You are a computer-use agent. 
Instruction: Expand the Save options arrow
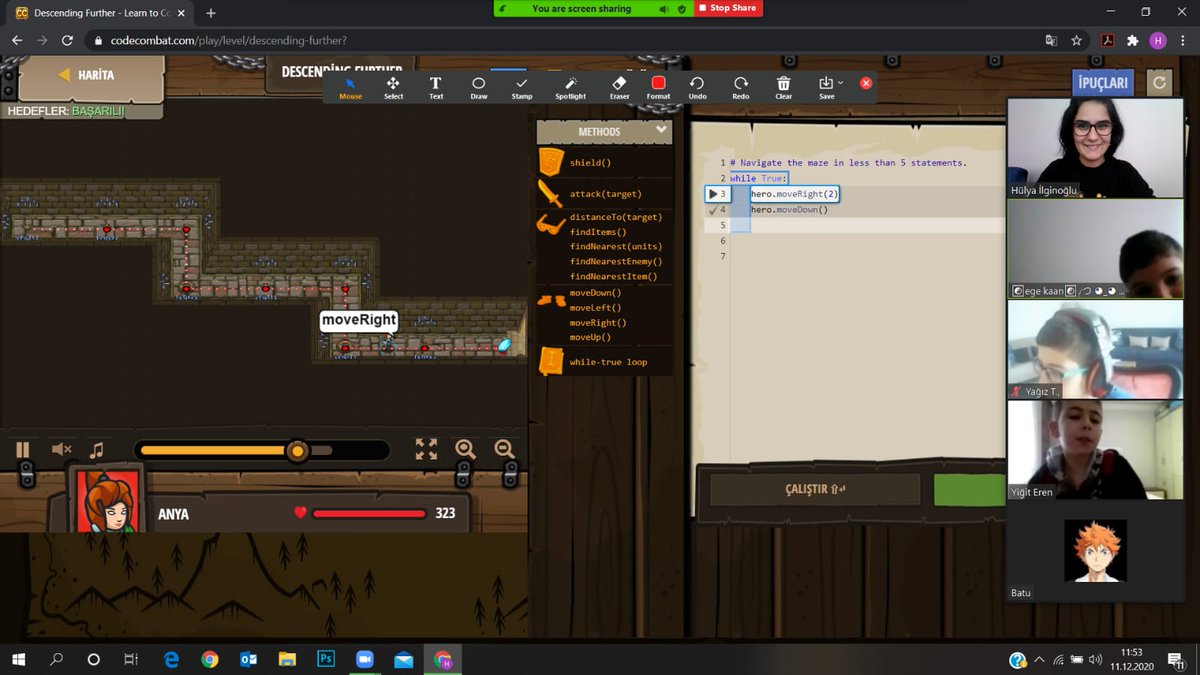pyautogui.click(x=841, y=83)
